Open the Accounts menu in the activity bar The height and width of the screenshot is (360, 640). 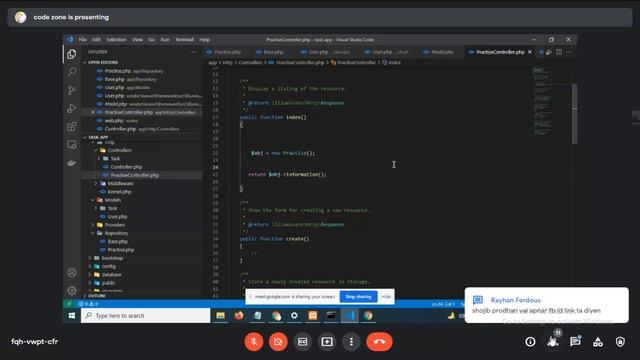click(72, 273)
